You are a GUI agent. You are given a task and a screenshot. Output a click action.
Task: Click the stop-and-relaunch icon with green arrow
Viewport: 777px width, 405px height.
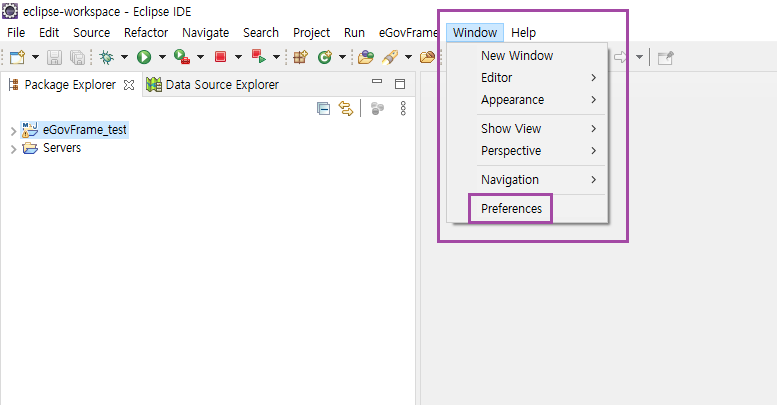point(259,57)
